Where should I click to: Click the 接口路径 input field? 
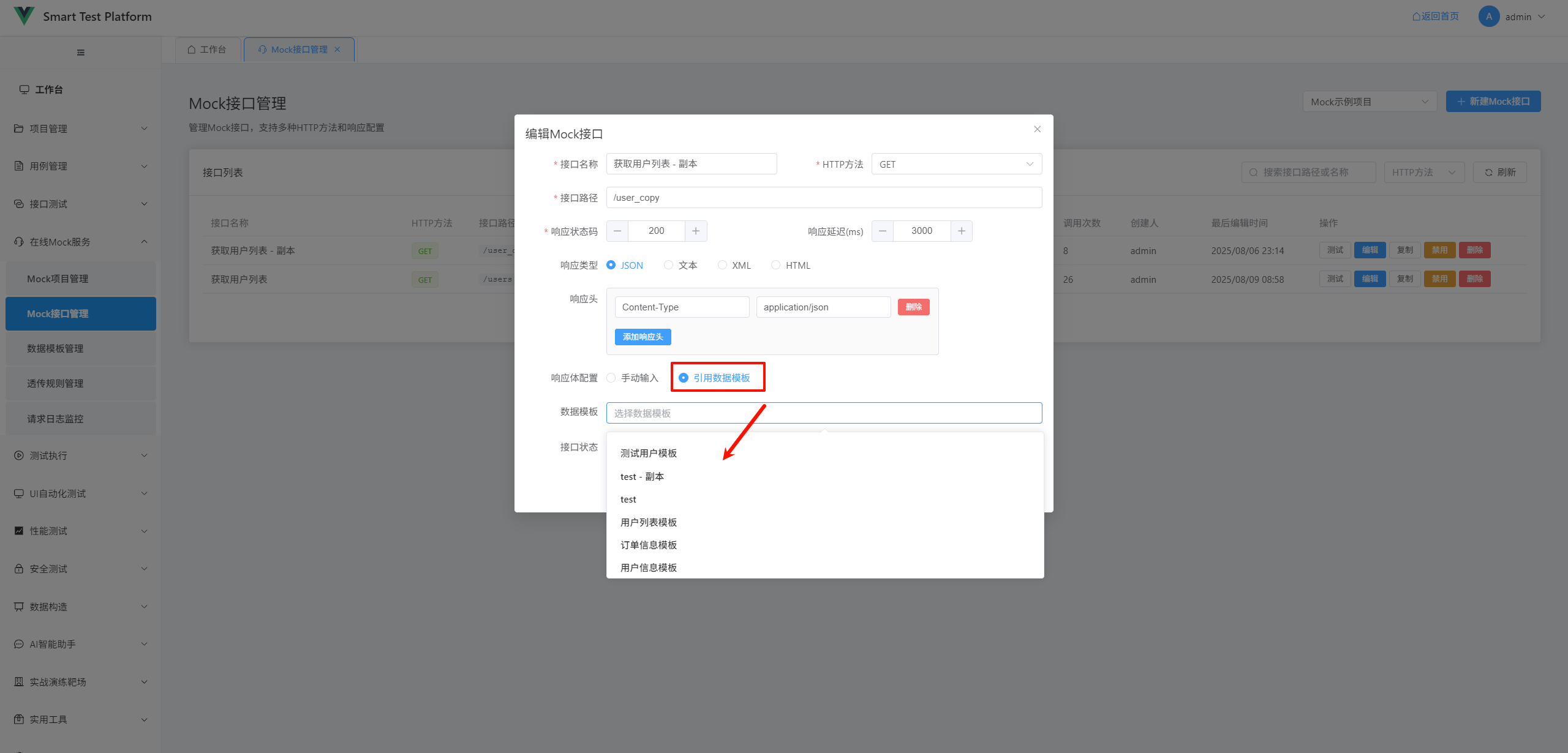click(823, 198)
